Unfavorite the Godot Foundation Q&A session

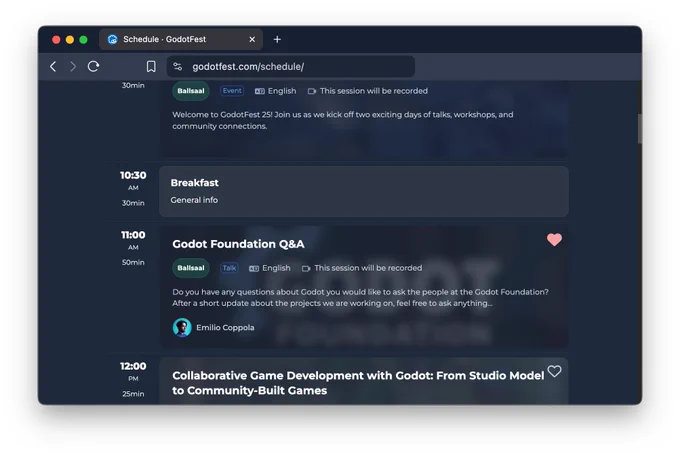tap(554, 239)
